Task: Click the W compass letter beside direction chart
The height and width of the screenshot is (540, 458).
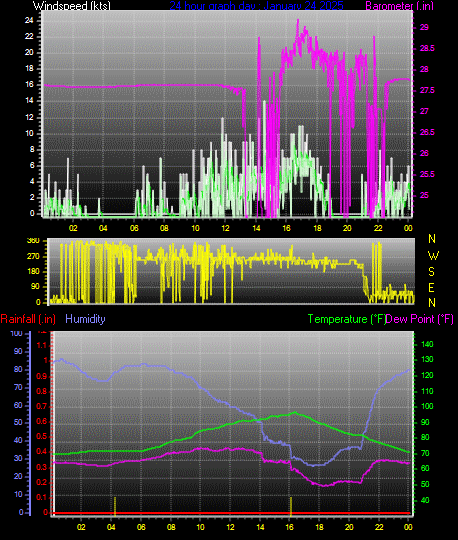Action: pyautogui.click(x=433, y=256)
